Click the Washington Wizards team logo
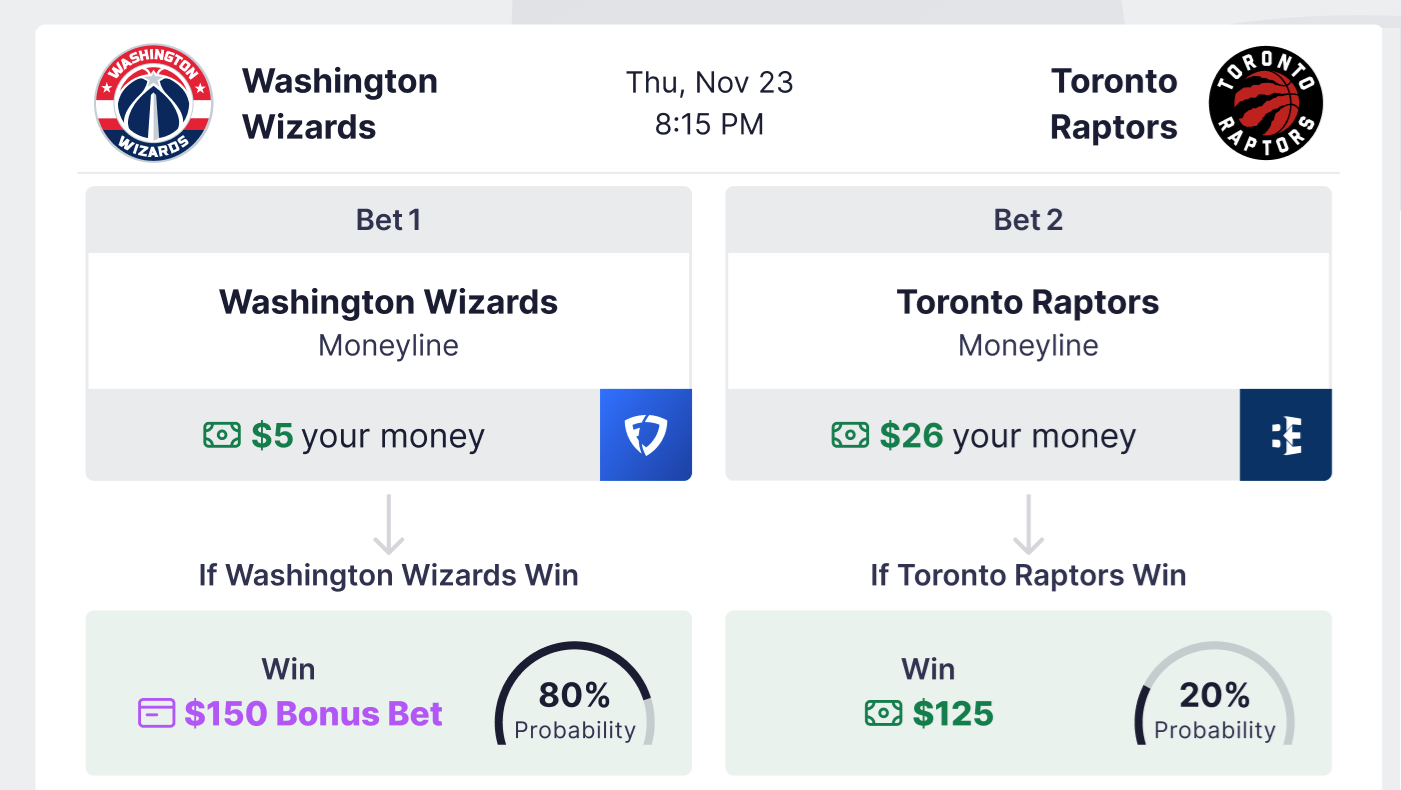1401x790 pixels. pyautogui.click(x=153, y=103)
